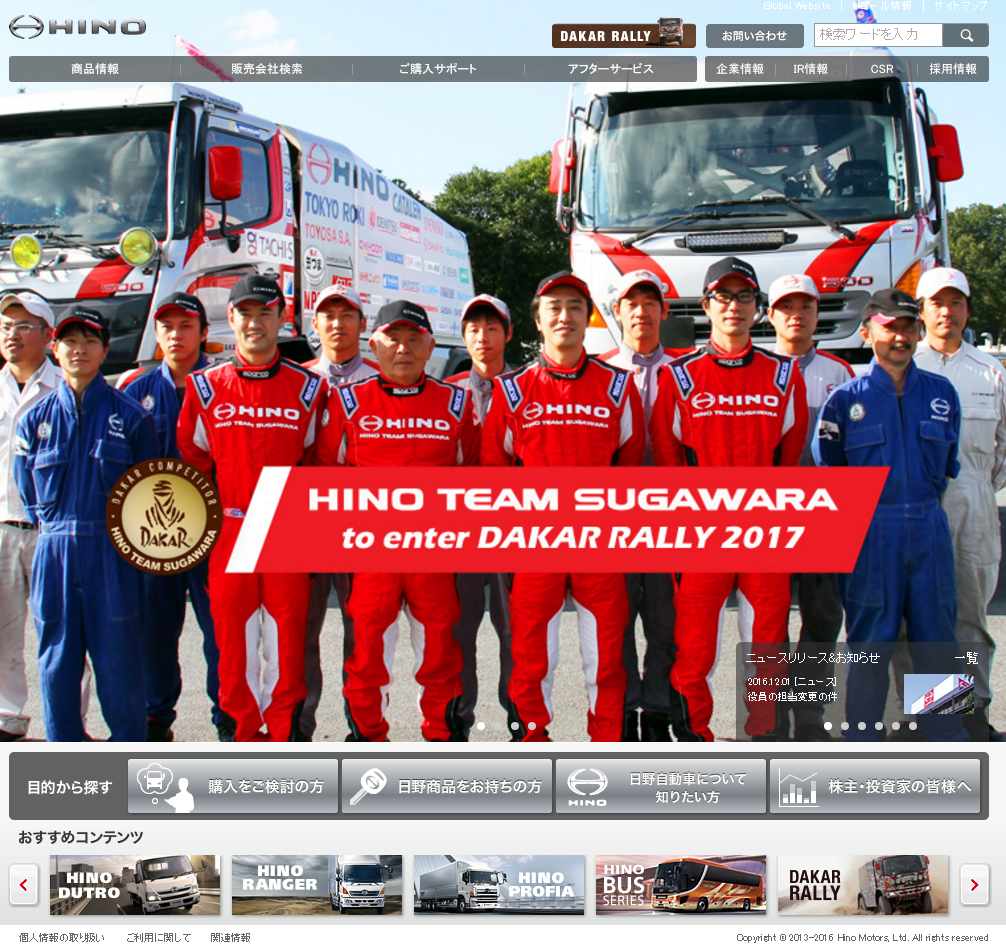Screen dimensions: 1006x946
Task: Select the first news slider dot
Action: click(828, 726)
